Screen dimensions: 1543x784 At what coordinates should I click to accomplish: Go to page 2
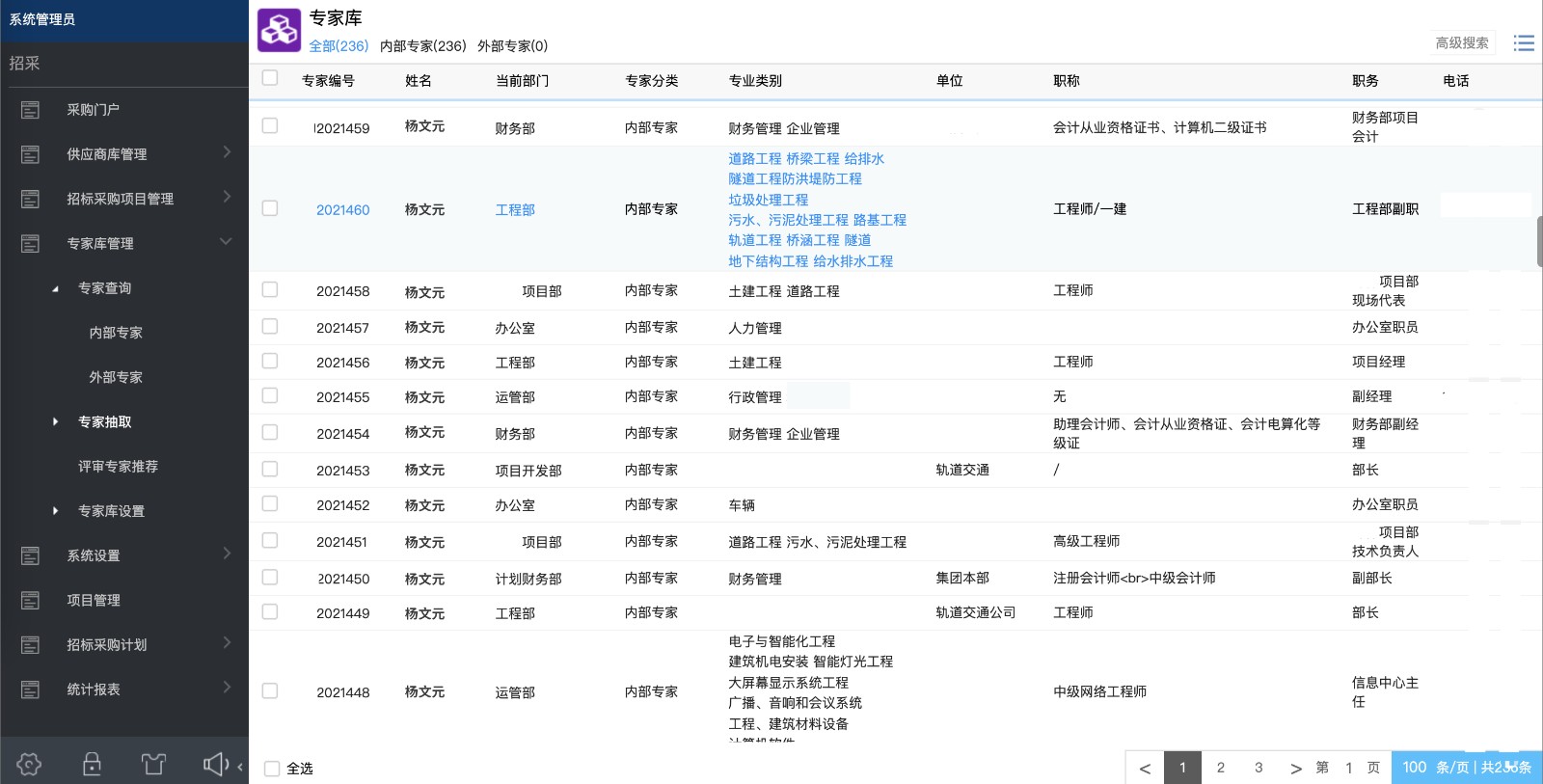[x=1221, y=768]
